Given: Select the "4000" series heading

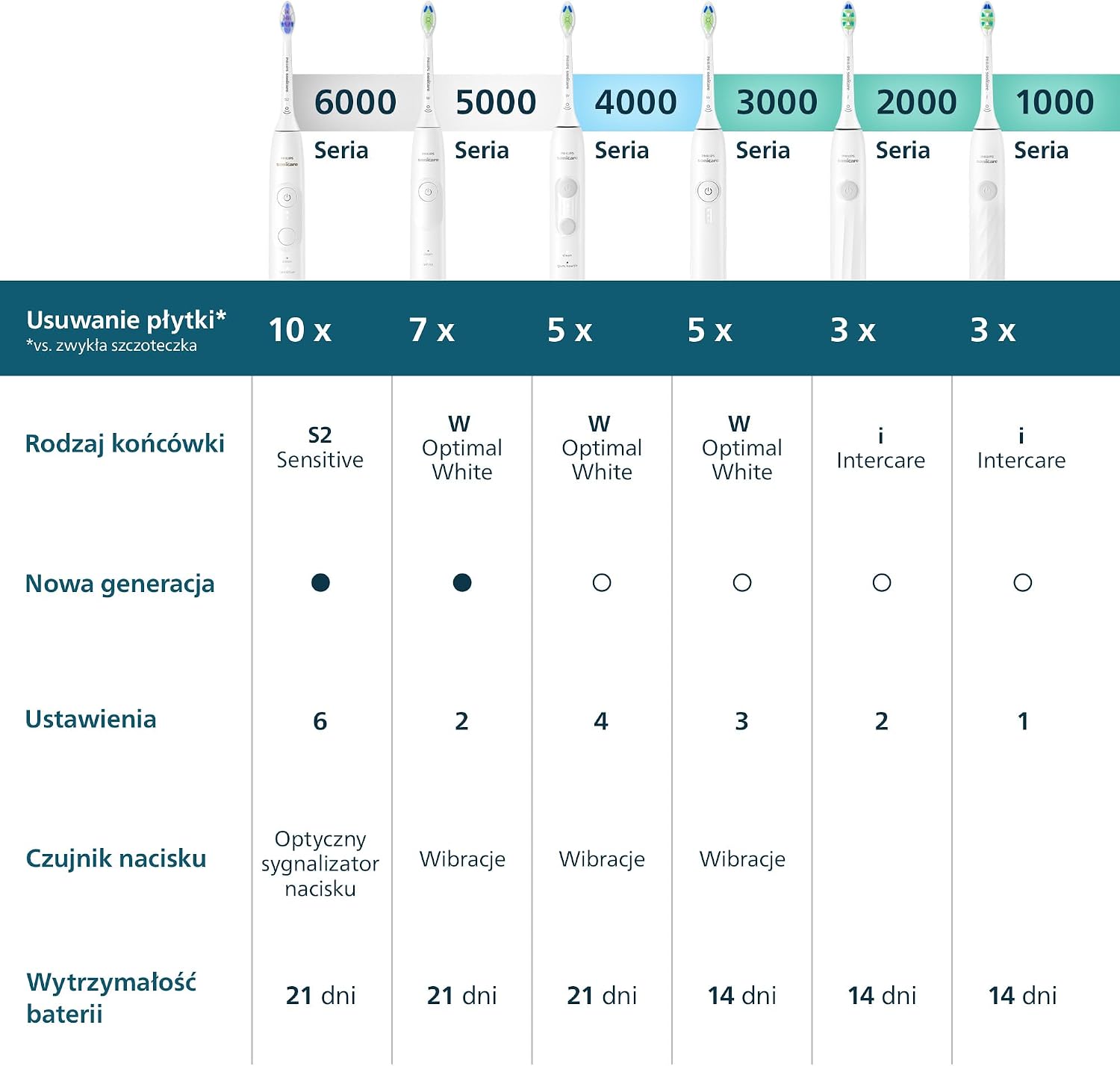Looking at the screenshot, I should pos(635,102).
